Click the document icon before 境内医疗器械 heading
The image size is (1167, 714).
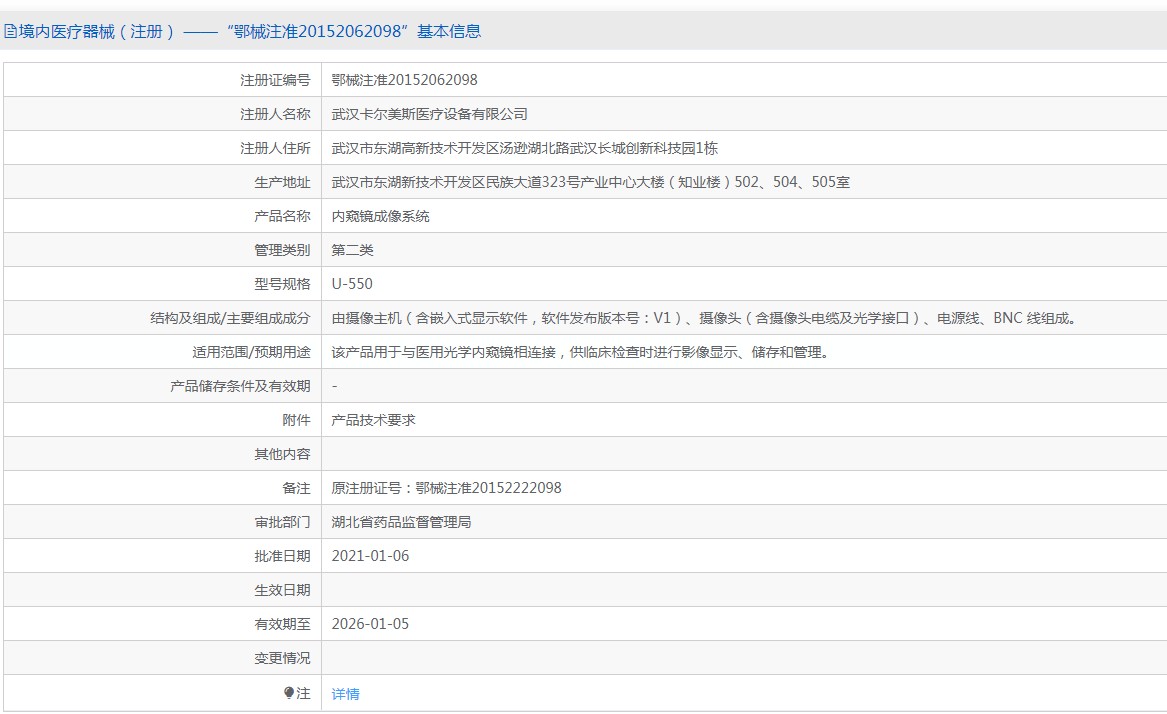coord(10,31)
